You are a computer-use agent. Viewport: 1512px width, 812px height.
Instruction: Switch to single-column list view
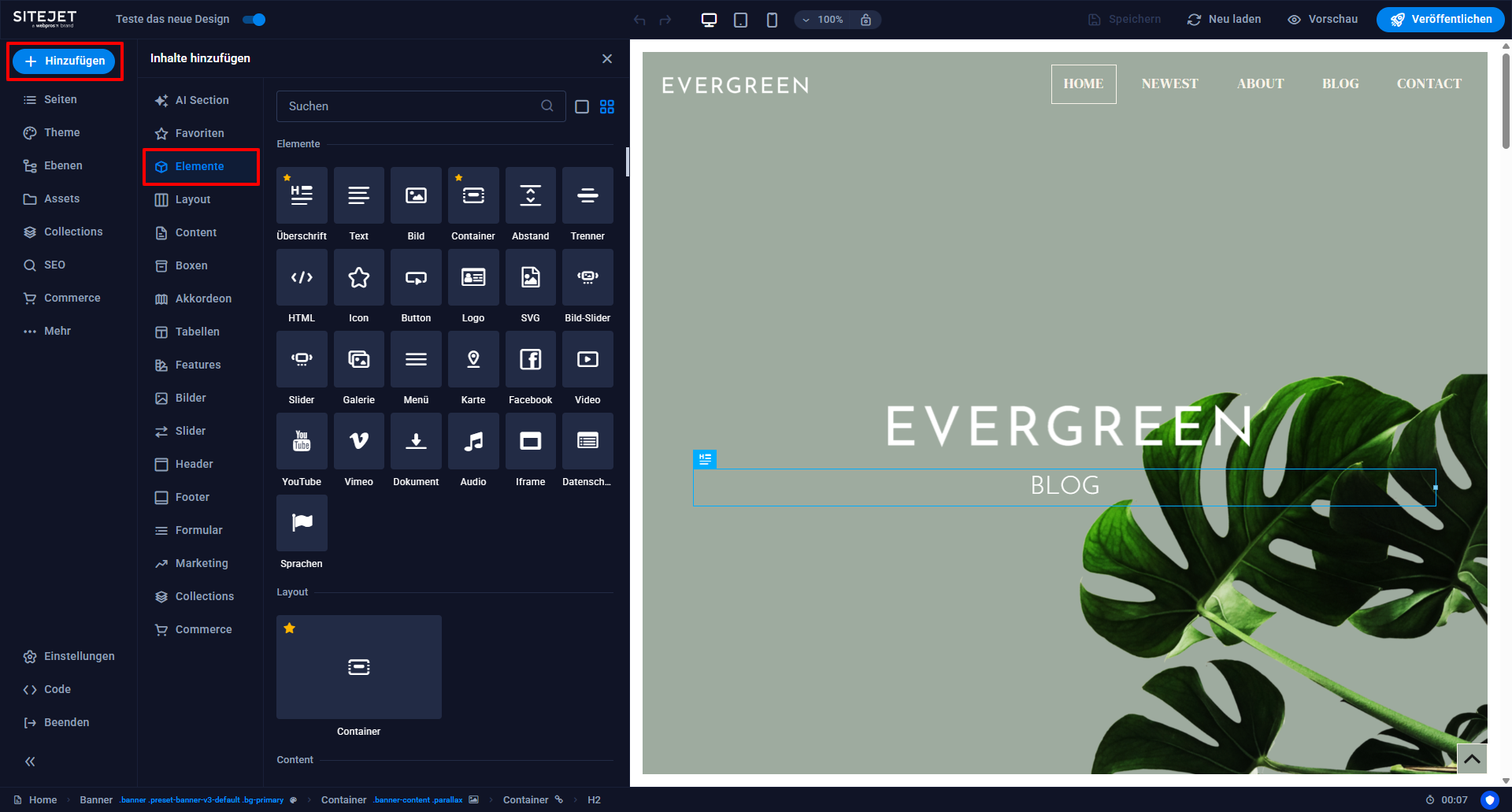[x=582, y=106]
